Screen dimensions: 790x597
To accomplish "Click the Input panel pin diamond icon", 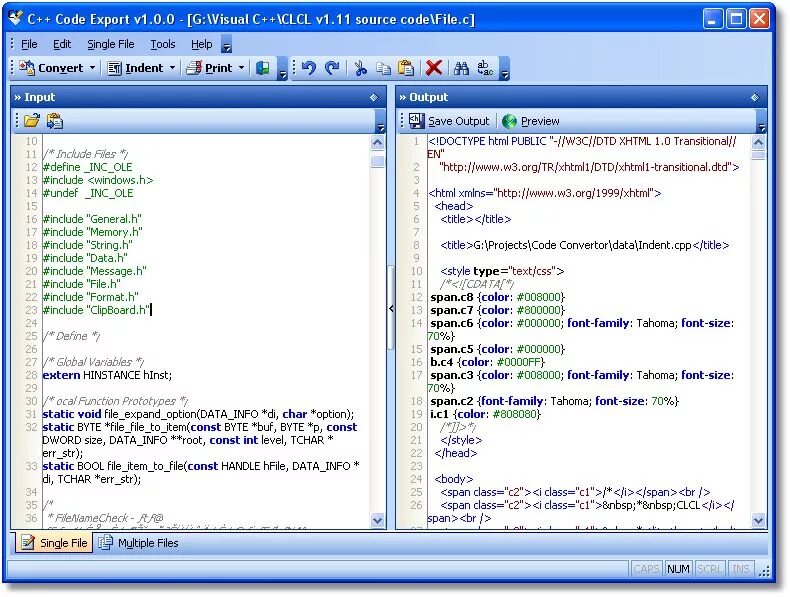I will (x=374, y=97).
